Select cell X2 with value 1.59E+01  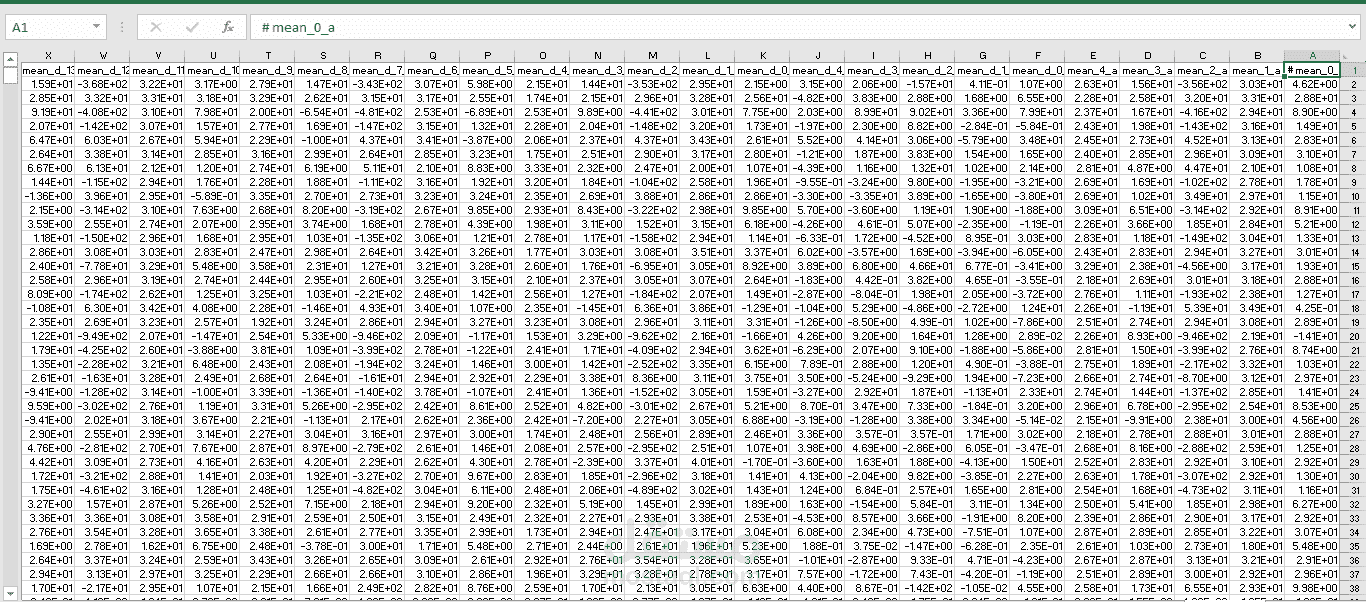(47, 84)
